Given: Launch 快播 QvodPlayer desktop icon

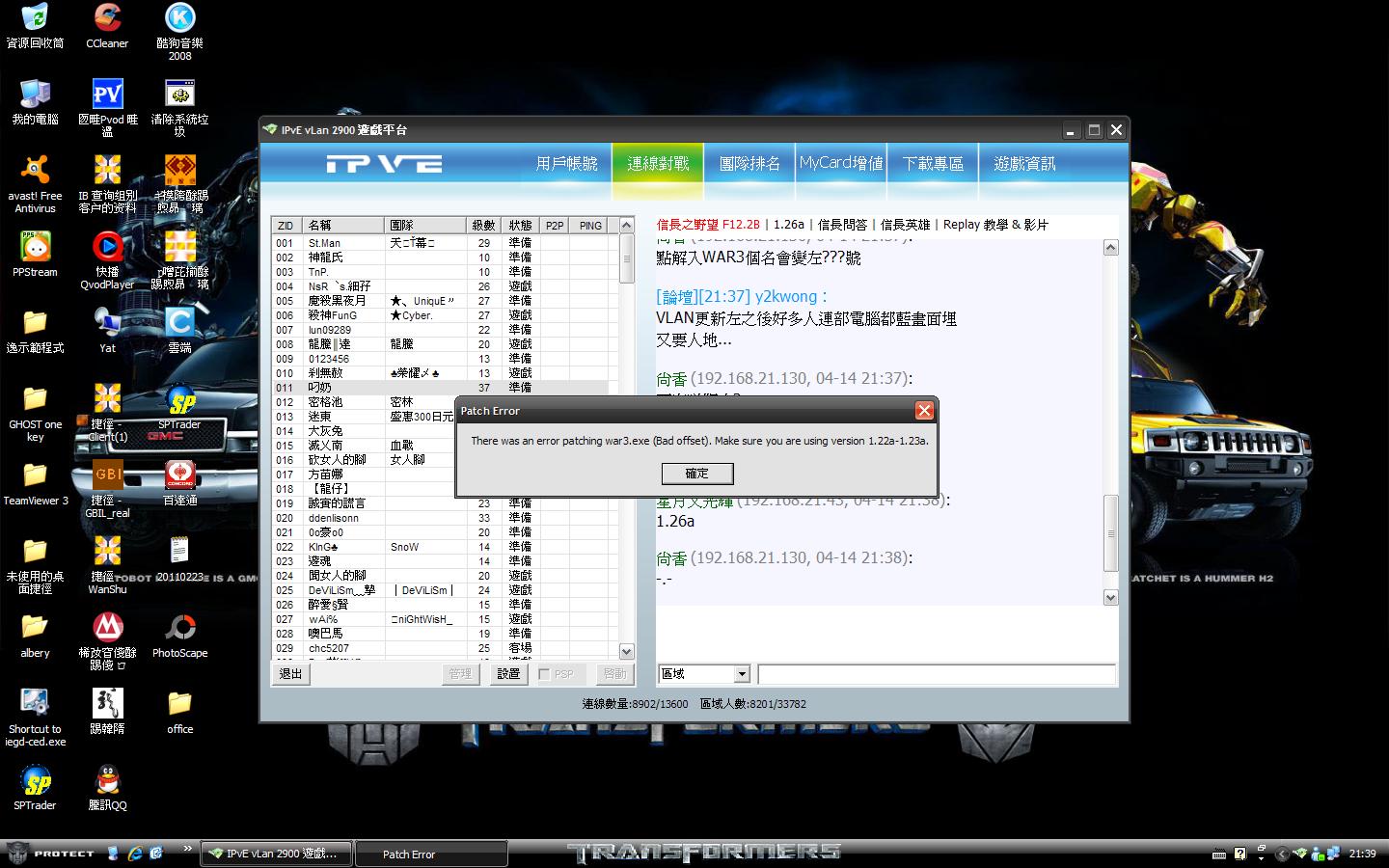Looking at the screenshot, I should coord(107,260).
